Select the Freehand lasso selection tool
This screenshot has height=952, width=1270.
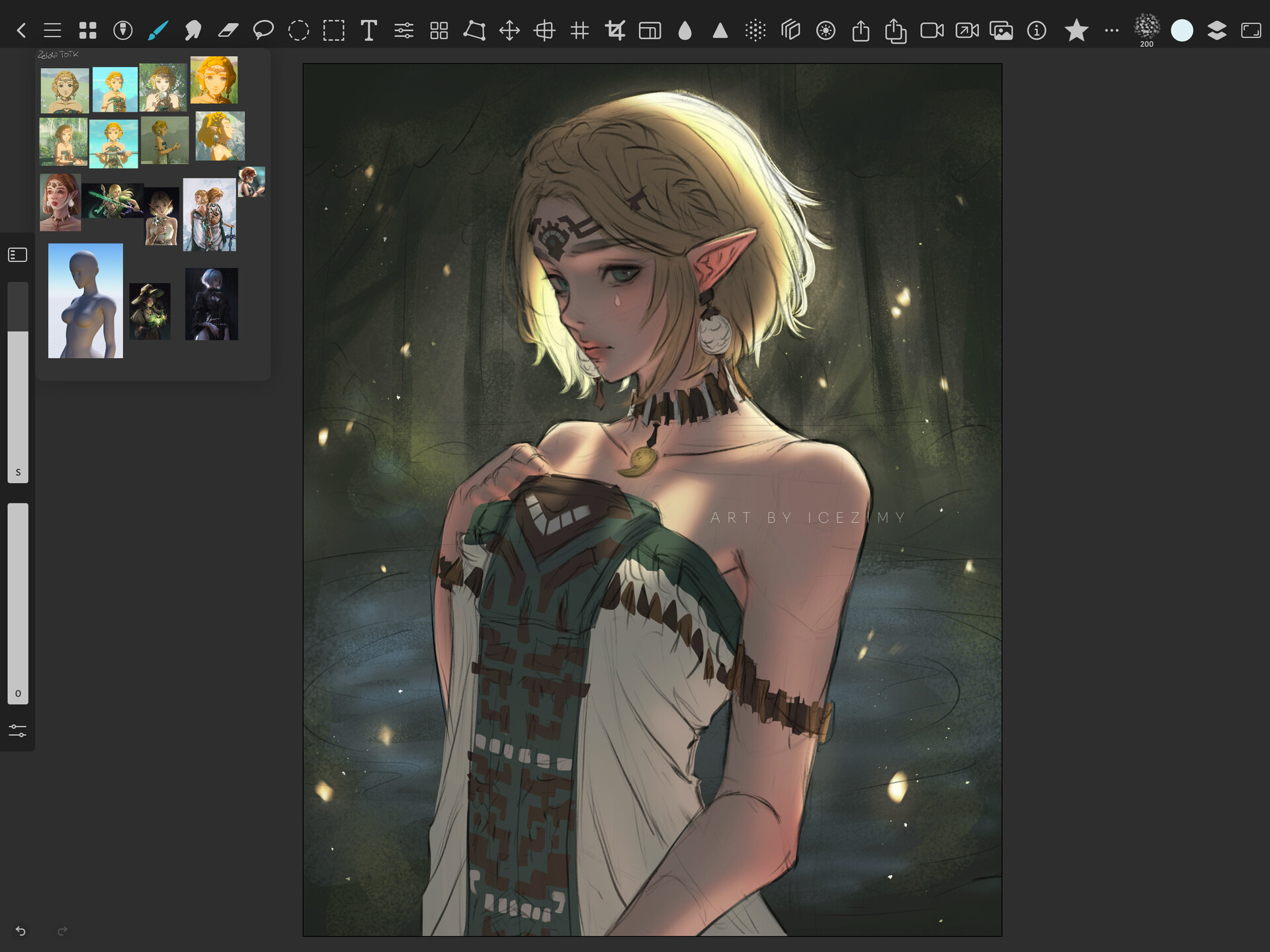point(264,30)
